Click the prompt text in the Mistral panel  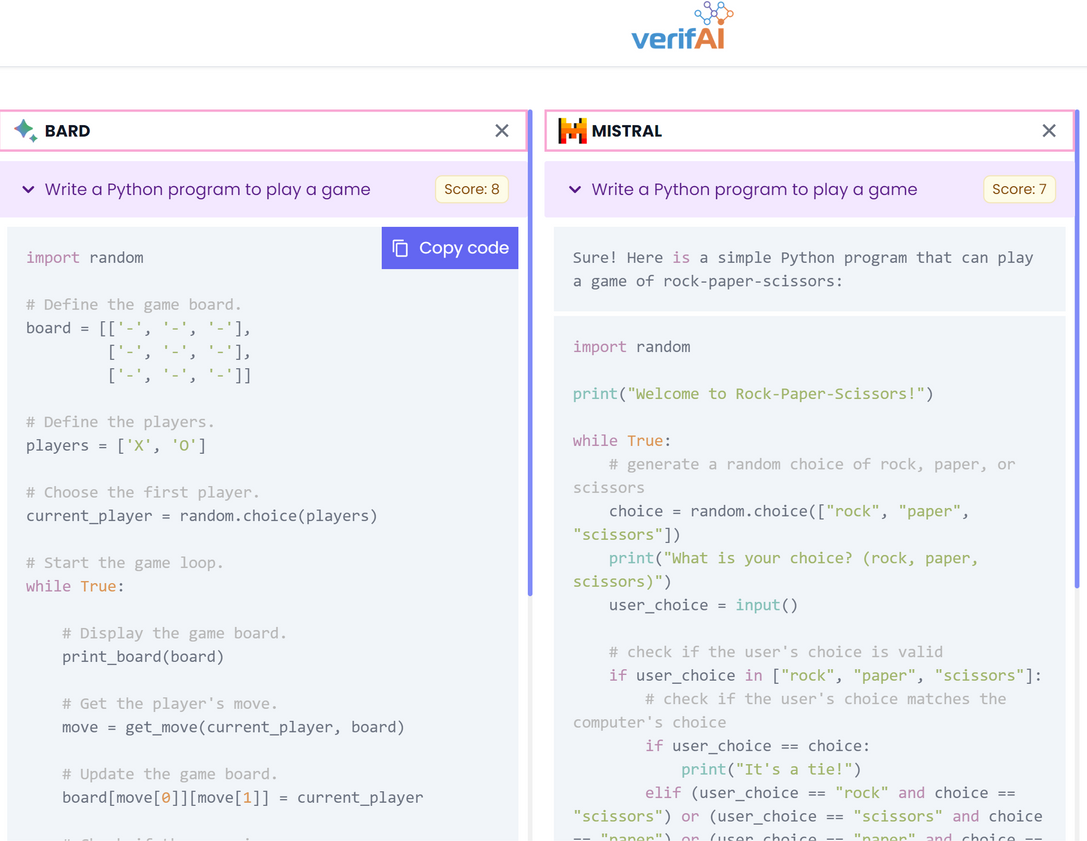[754, 189]
